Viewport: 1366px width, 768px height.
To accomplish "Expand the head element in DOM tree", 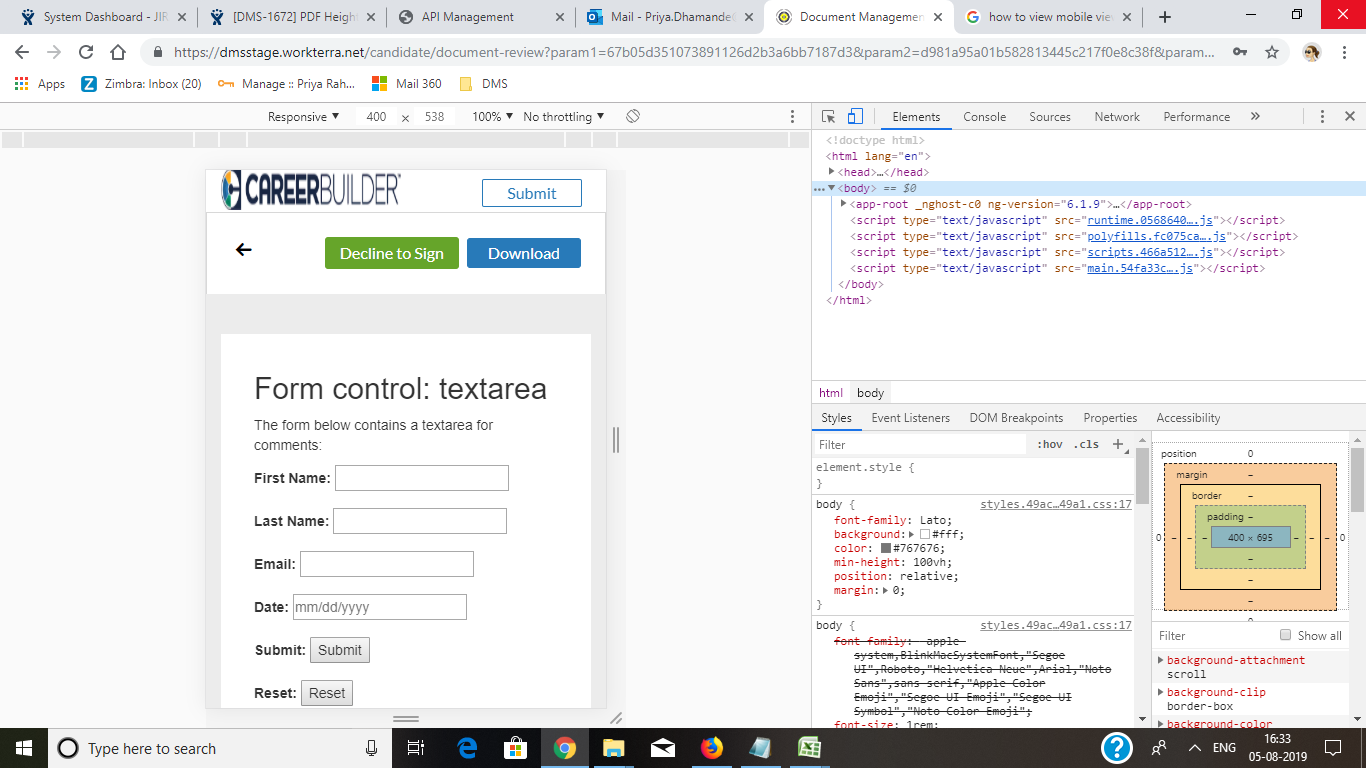I will [x=832, y=172].
